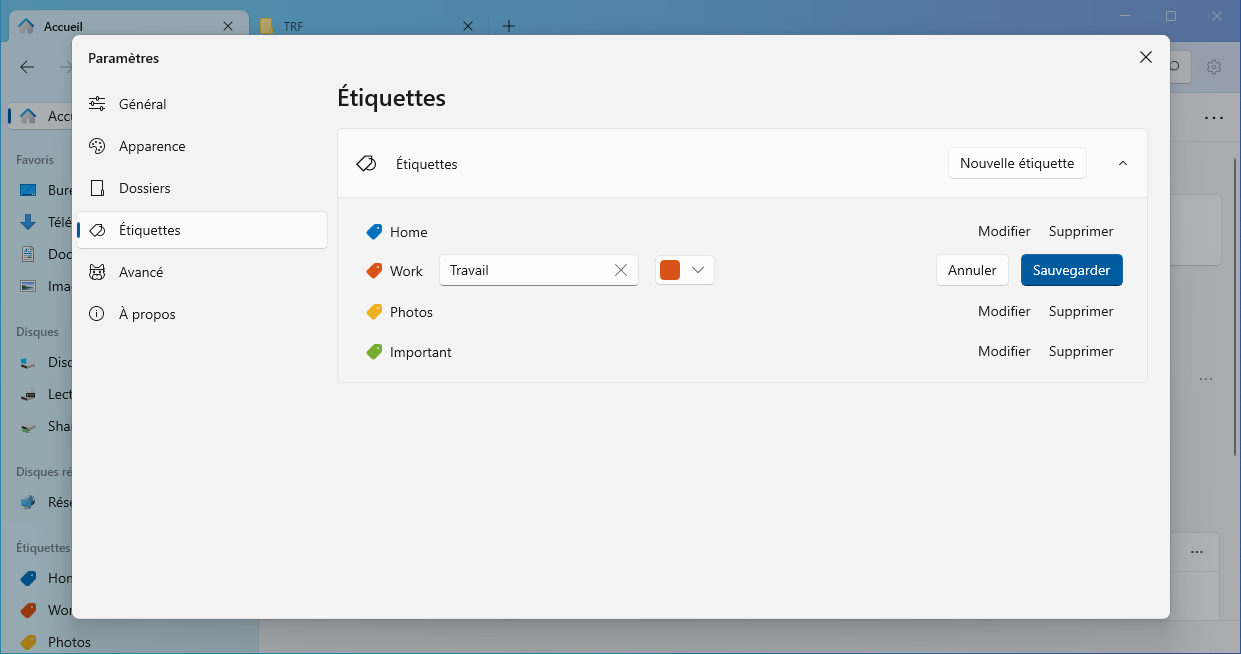1241x654 pixels.
Task: Click the back arrow navigation icon
Action: click(27, 67)
